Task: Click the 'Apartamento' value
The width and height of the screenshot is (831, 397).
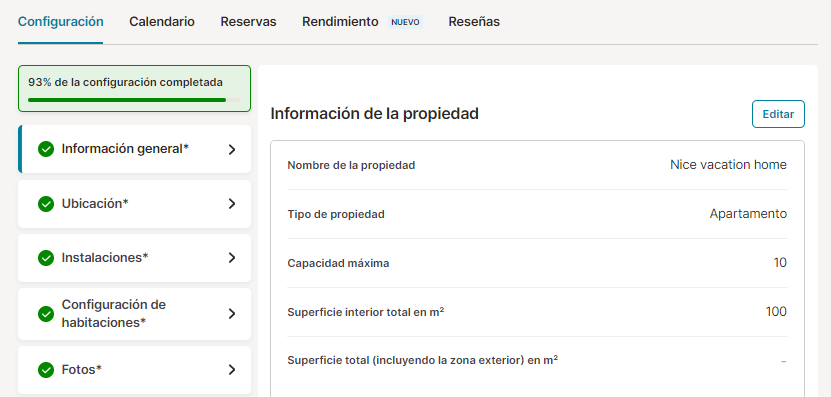Action: coord(748,214)
